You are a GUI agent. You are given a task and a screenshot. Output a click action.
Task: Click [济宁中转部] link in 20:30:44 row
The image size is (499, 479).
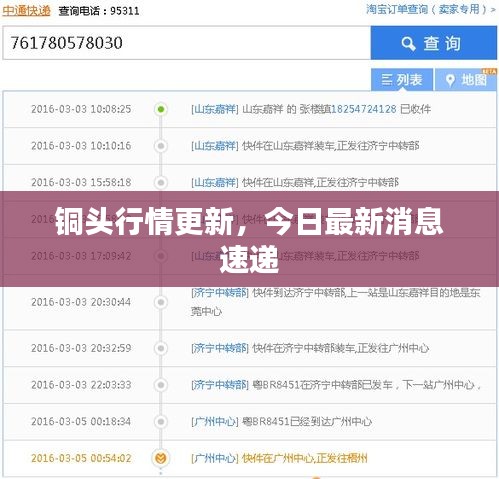220,293
